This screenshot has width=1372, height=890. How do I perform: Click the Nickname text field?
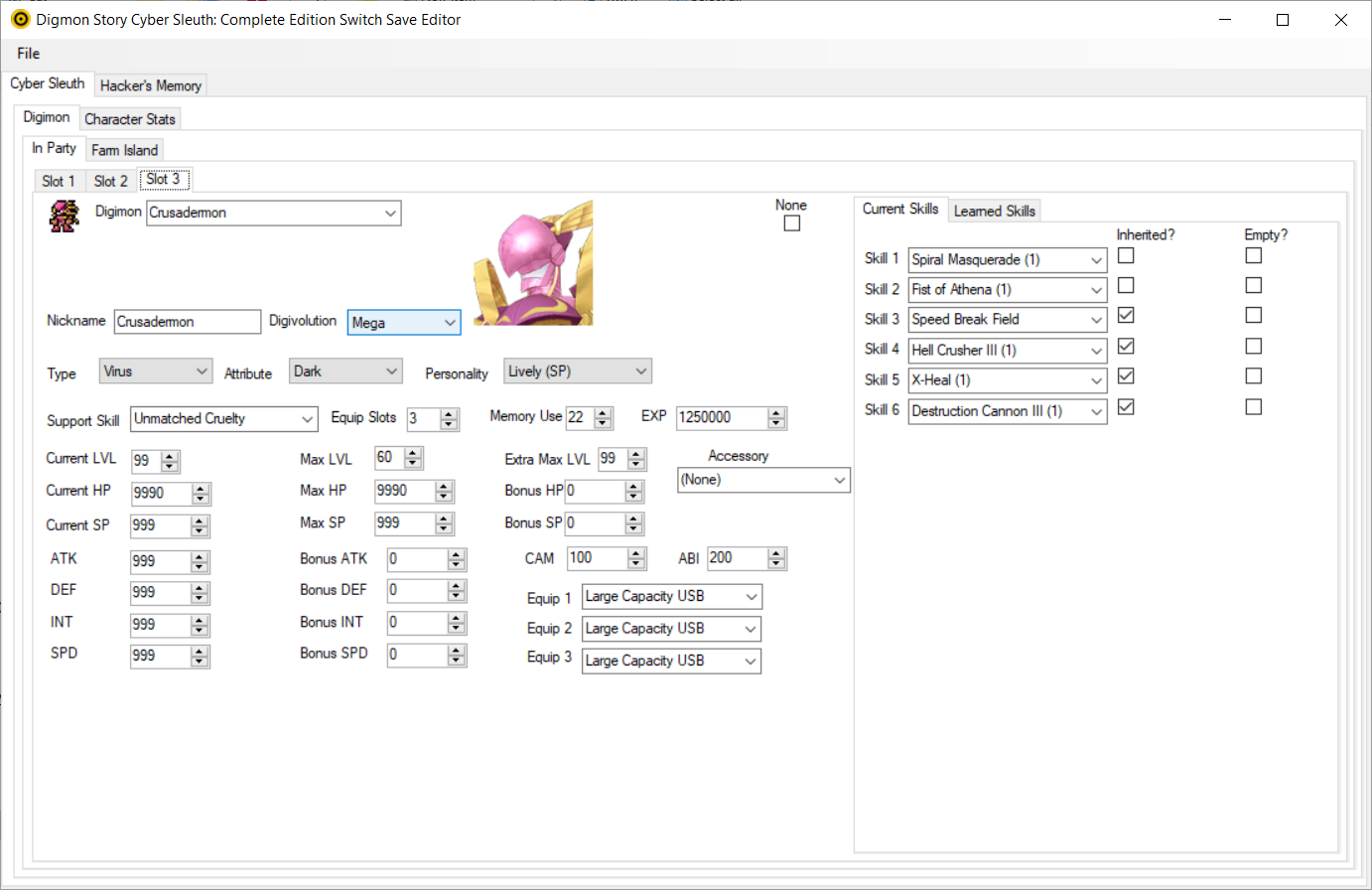pos(188,321)
